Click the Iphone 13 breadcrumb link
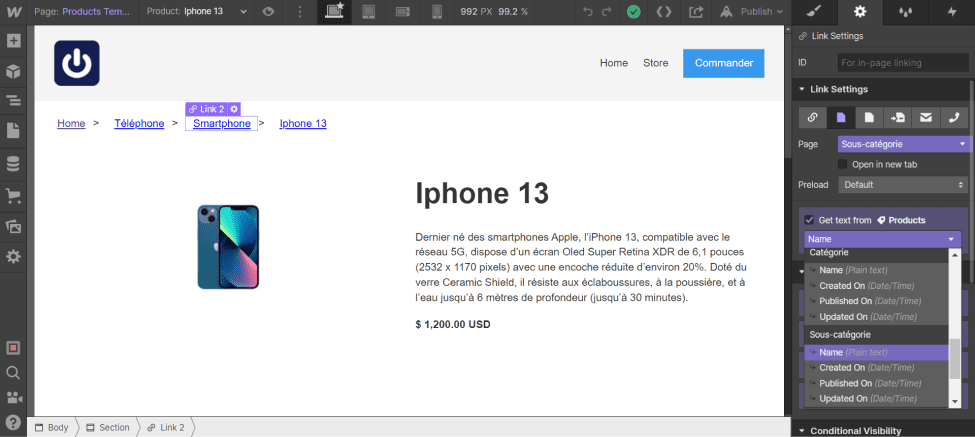The image size is (975, 437). [x=303, y=123]
